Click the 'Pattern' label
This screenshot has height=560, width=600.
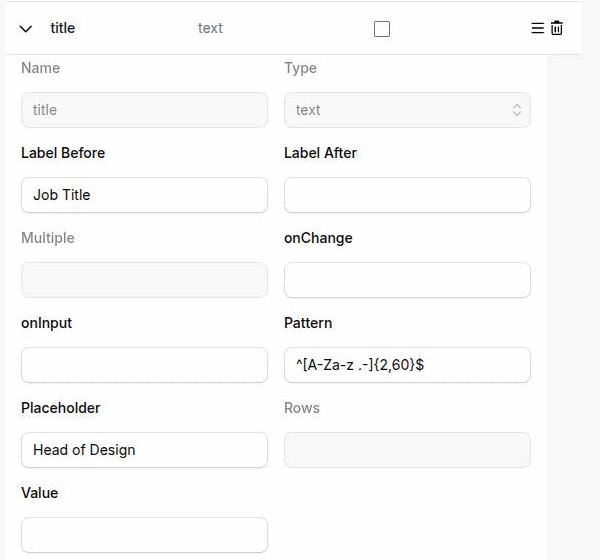308,323
